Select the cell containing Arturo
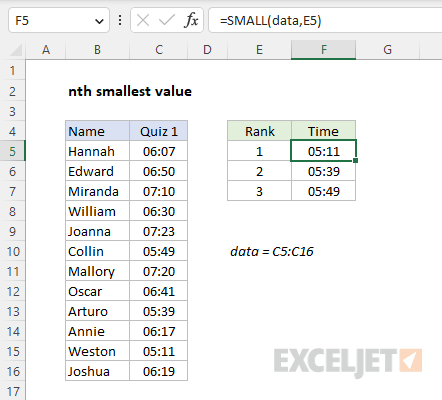442x400 pixels. point(97,311)
